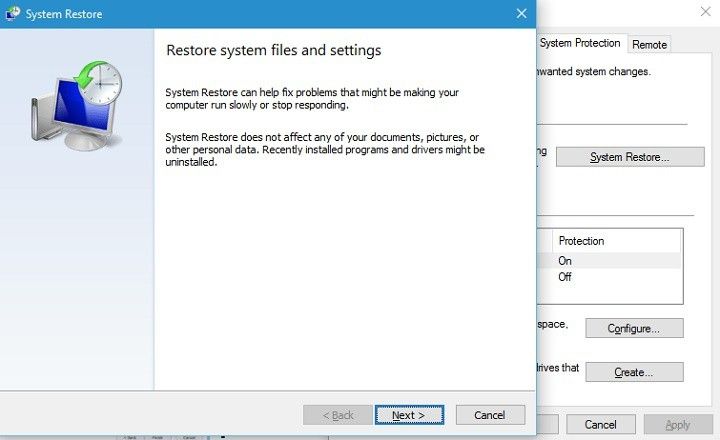Click Next in System Restore wizard

tap(409, 415)
